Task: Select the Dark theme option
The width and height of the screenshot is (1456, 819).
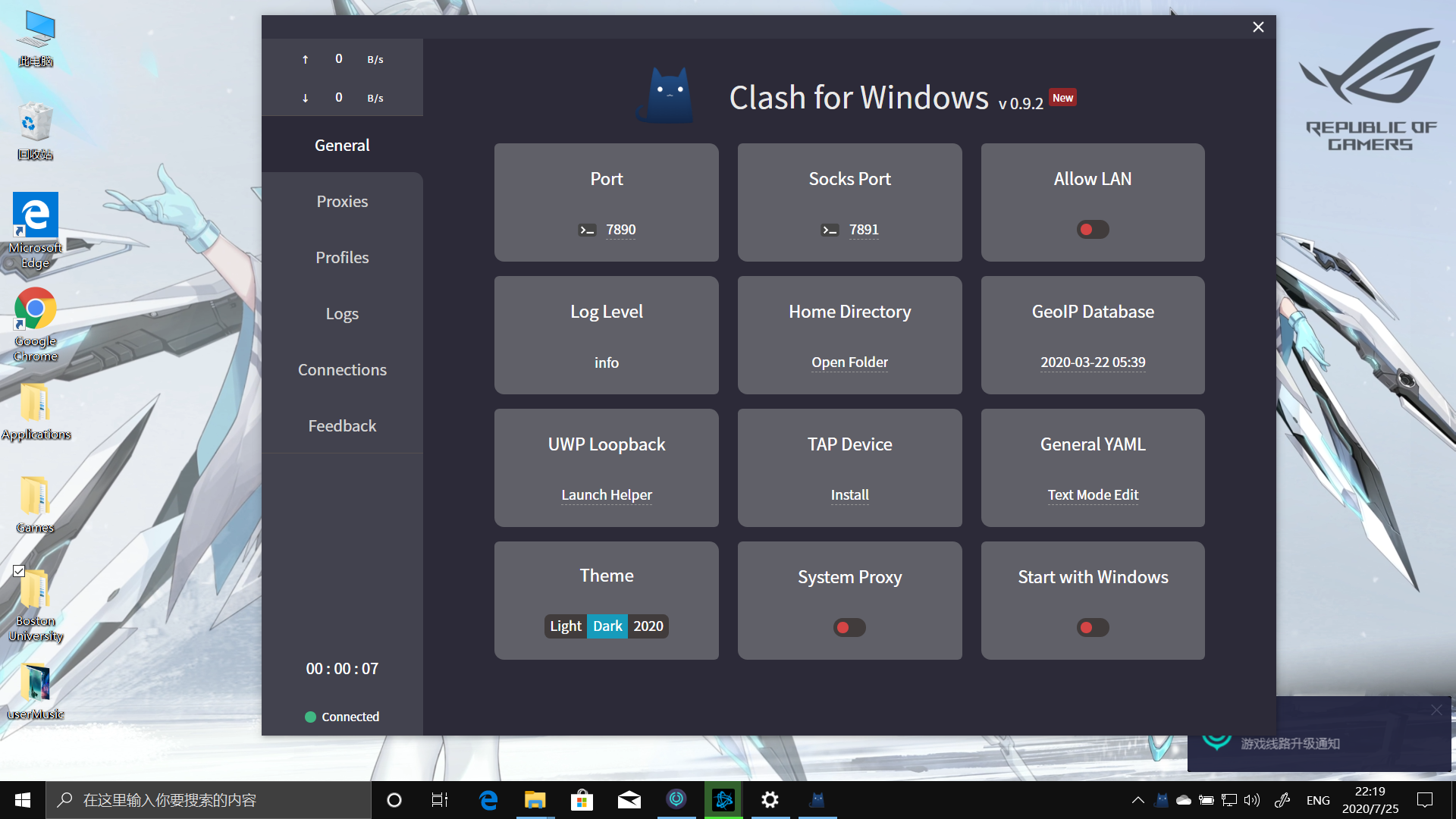Action: pyautogui.click(x=607, y=626)
